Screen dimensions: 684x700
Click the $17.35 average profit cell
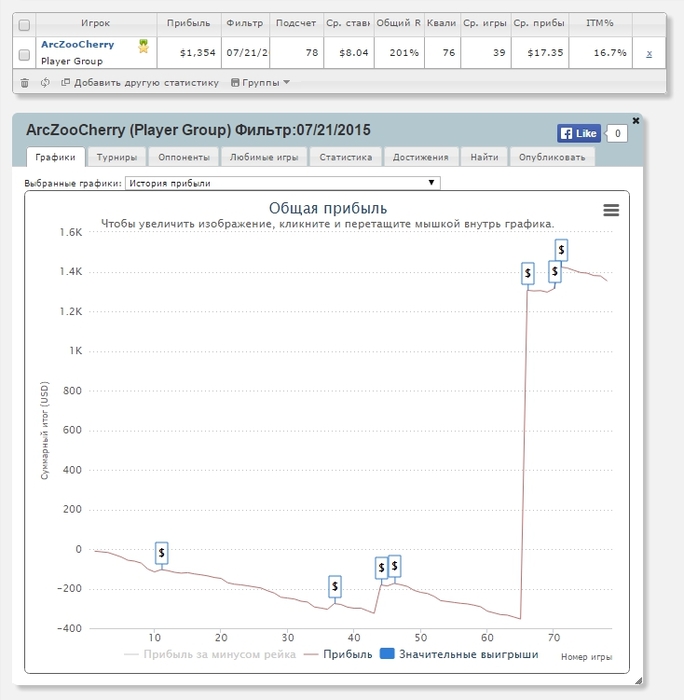click(539, 53)
